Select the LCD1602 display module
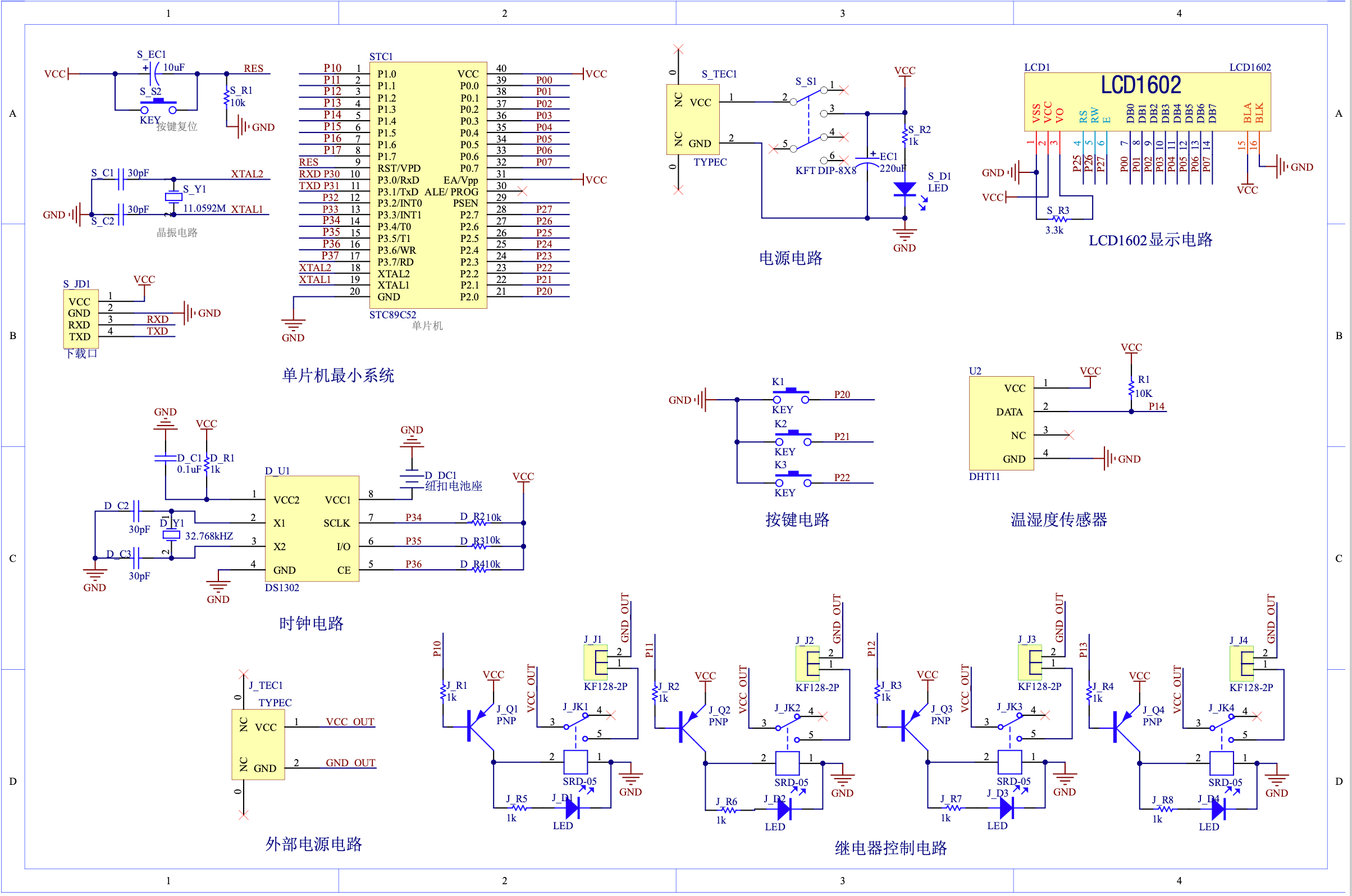The image size is (1352, 896). pos(1147,101)
